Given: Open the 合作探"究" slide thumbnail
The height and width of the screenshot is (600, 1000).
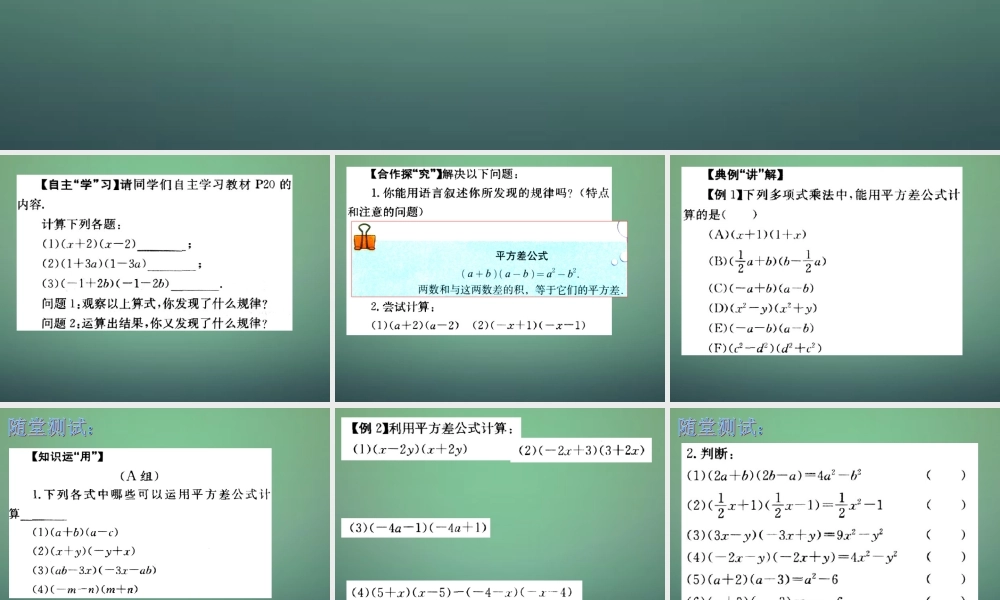Looking at the screenshot, I should pyautogui.click(x=500, y=278).
